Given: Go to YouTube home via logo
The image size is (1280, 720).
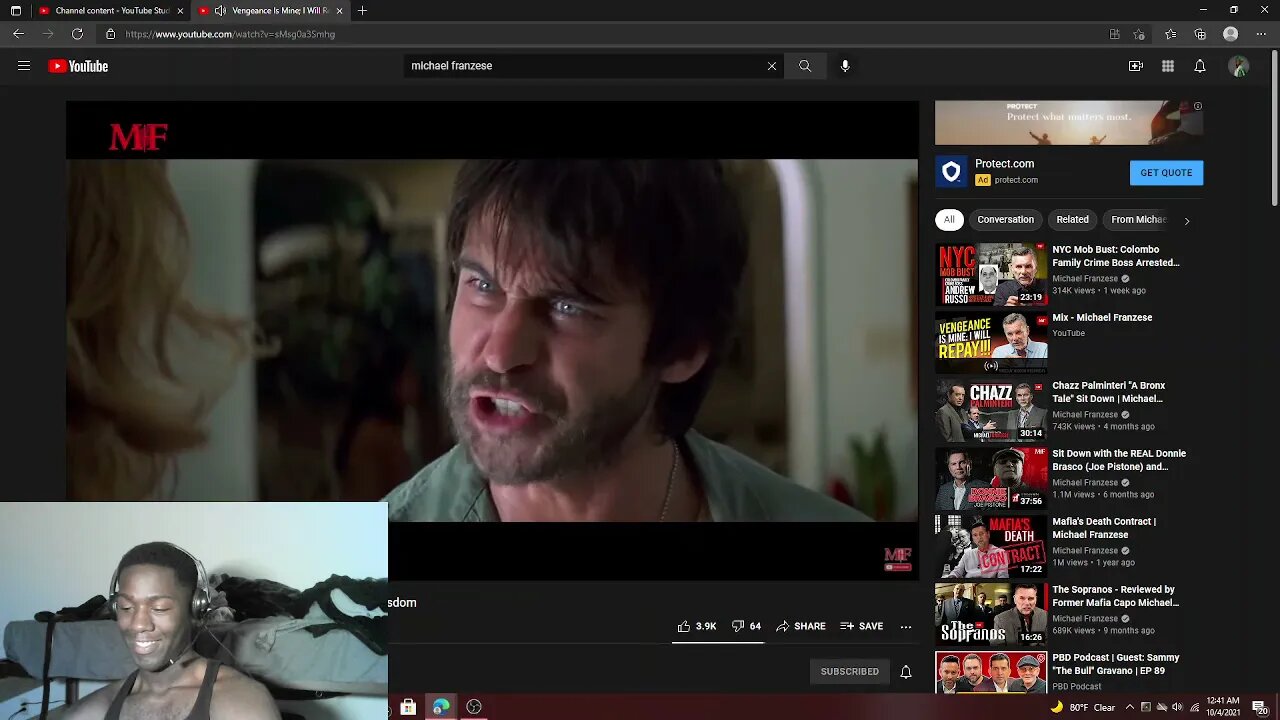Looking at the screenshot, I should point(78,66).
